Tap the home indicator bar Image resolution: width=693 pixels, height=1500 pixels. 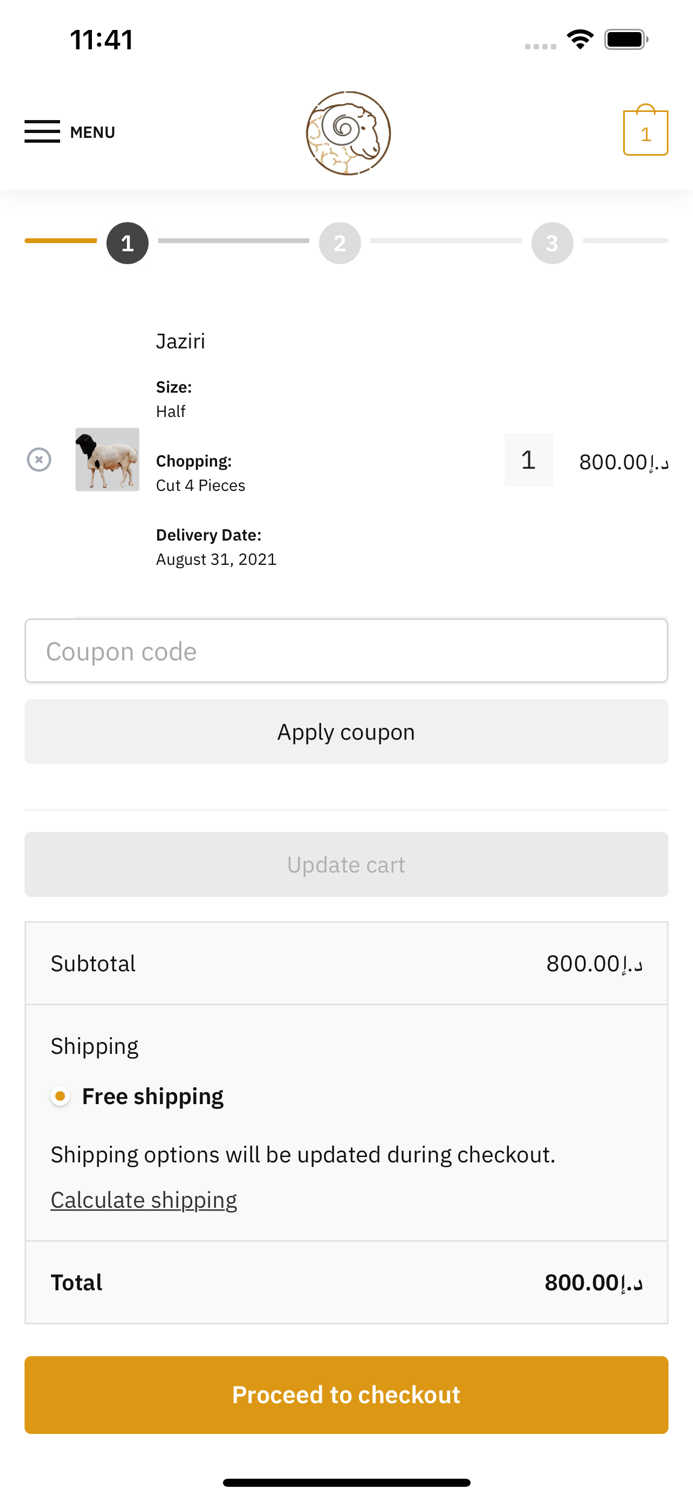(x=346, y=1483)
